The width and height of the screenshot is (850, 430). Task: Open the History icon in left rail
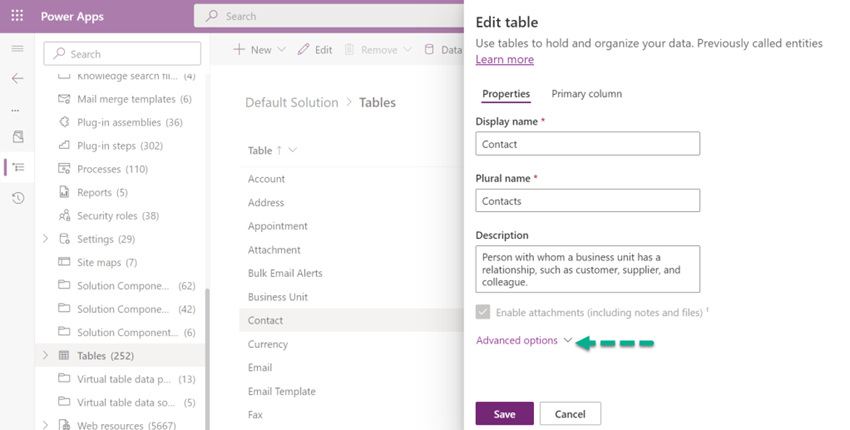coord(18,198)
